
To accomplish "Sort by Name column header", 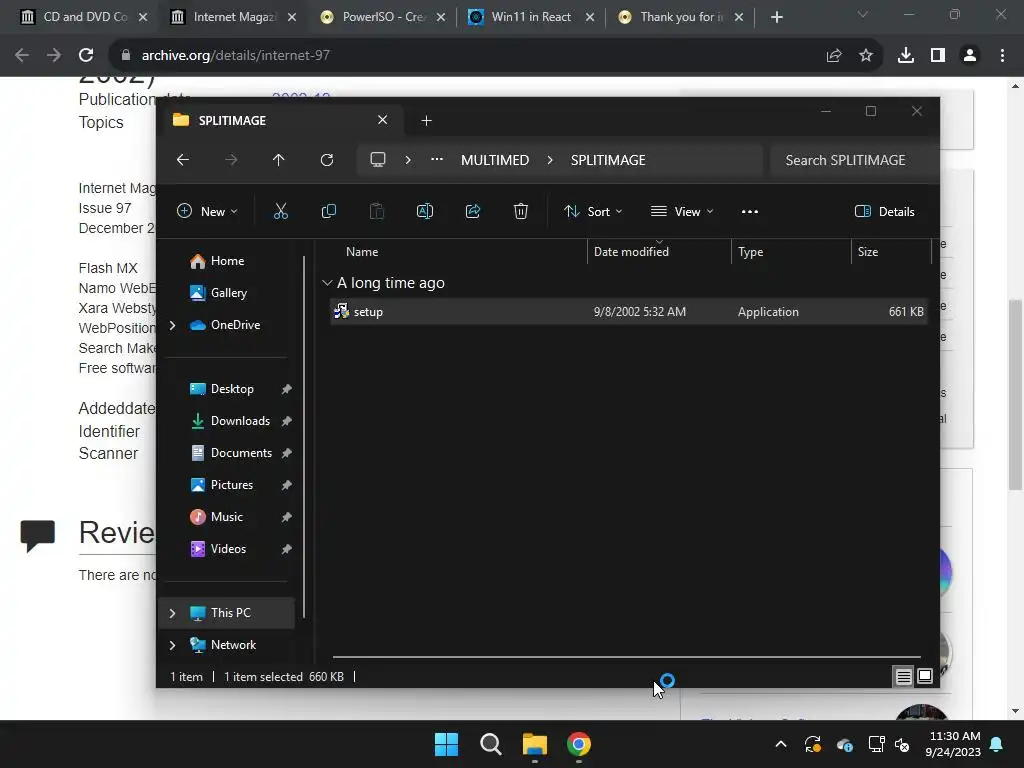I will (x=362, y=252).
